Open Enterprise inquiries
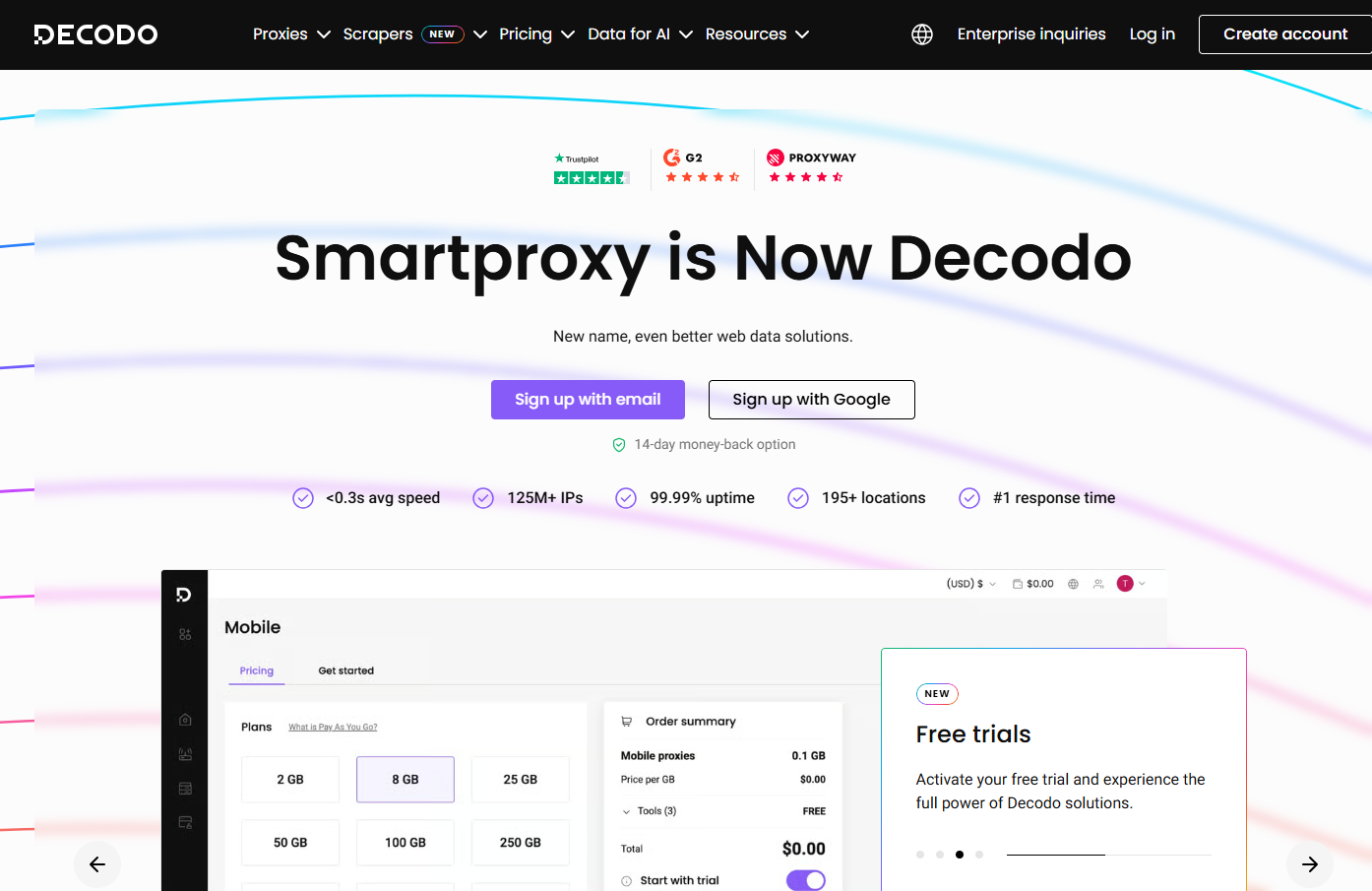The image size is (1372, 891). pyautogui.click(x=1031, y=34)
